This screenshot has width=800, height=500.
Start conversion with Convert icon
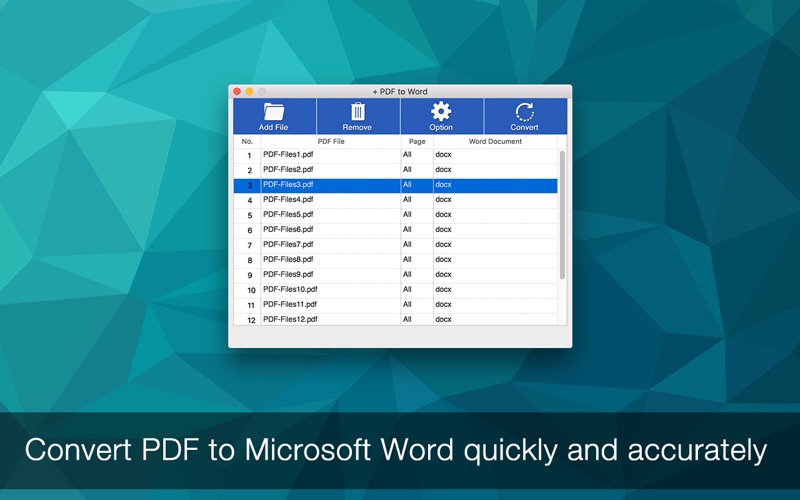tap(524, 112)
